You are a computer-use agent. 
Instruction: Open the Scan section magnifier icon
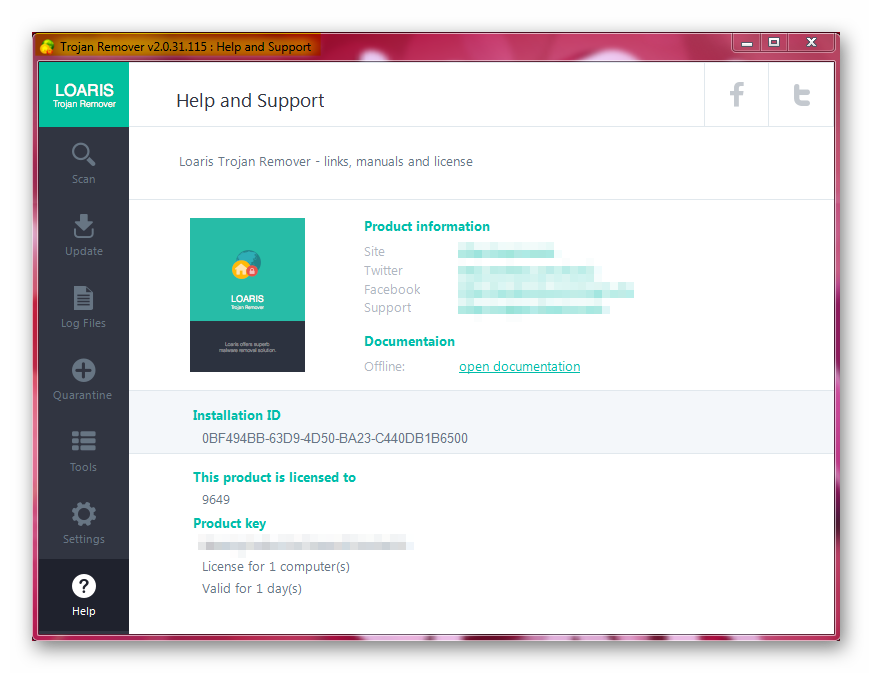click(83, 155)
